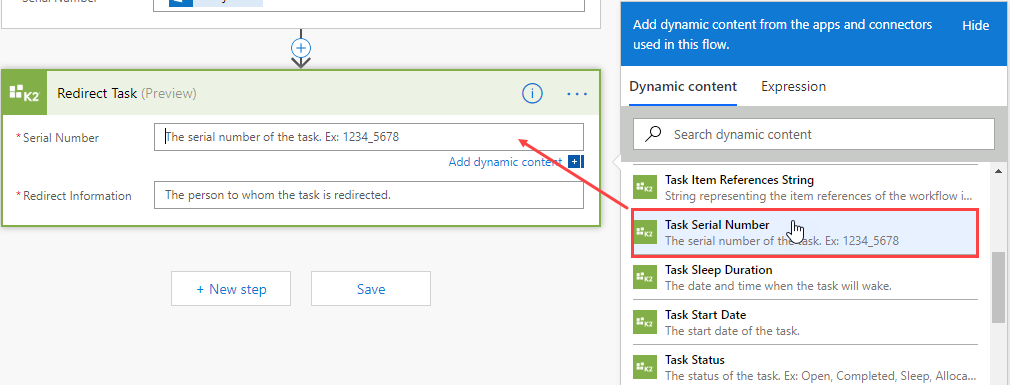This screenshot has height=385, width=1010.
Task: Click the dynamic content list scrollbar up arrow
Action: (998, 172)
